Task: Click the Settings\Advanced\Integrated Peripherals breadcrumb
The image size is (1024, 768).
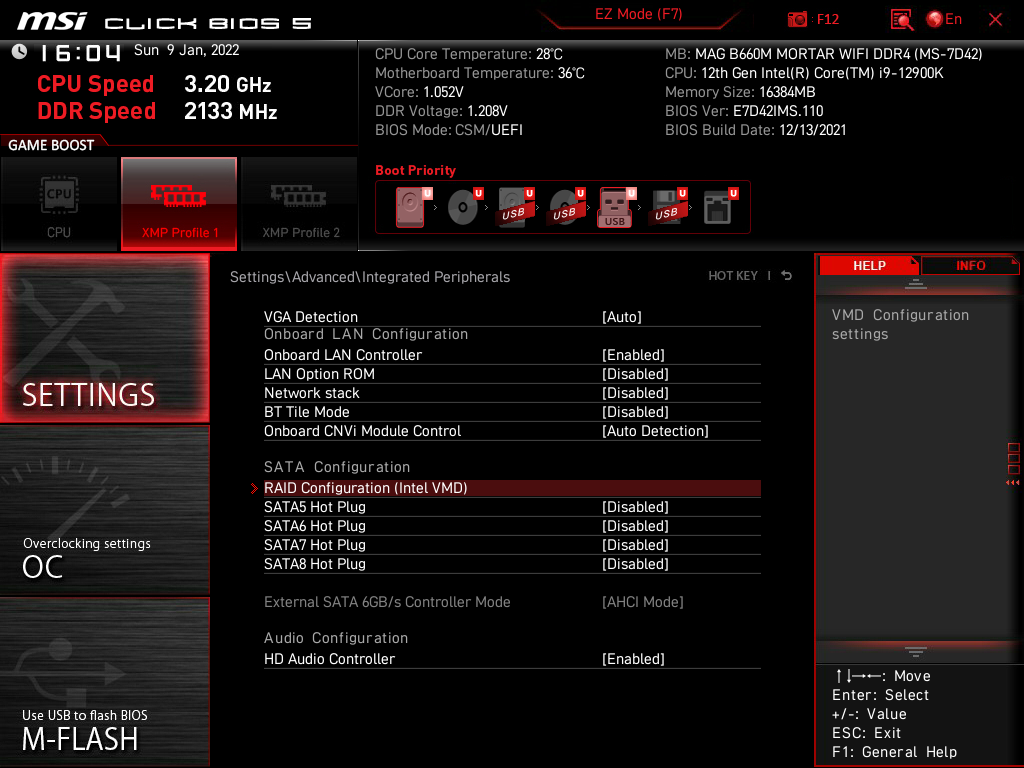Action: pyautogui.click(x=370, y=277)
